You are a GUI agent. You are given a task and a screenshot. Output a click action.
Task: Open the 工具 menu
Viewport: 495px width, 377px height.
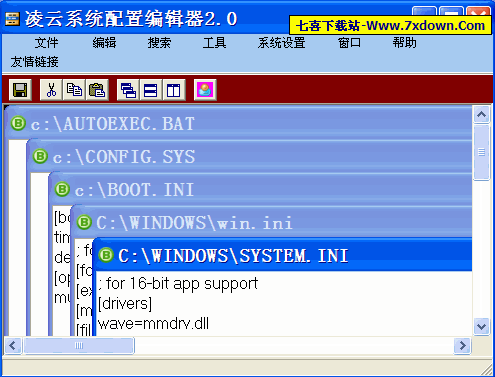coord(214,43)
